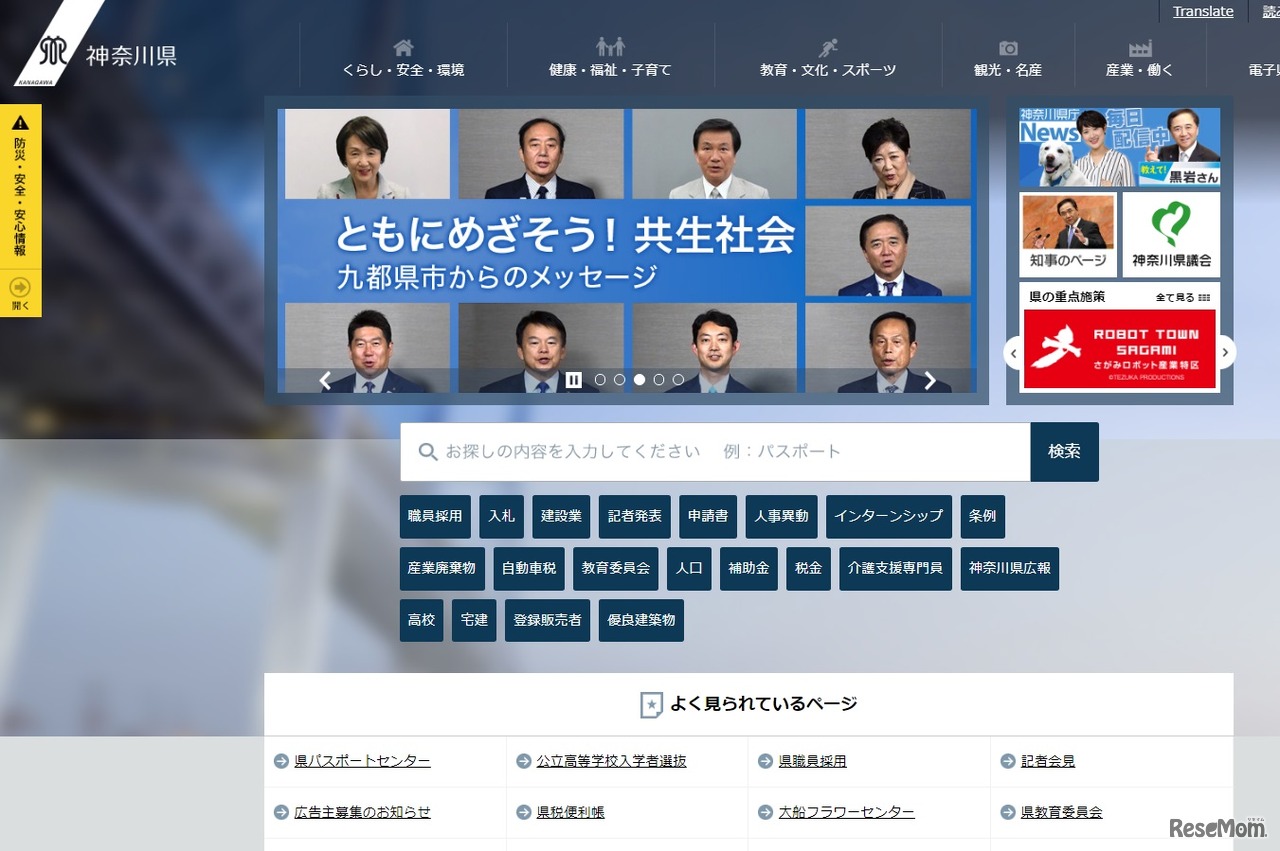Select the 建設業 keyword tag
Screen dimensions: 1280x851
click(561, 517)
